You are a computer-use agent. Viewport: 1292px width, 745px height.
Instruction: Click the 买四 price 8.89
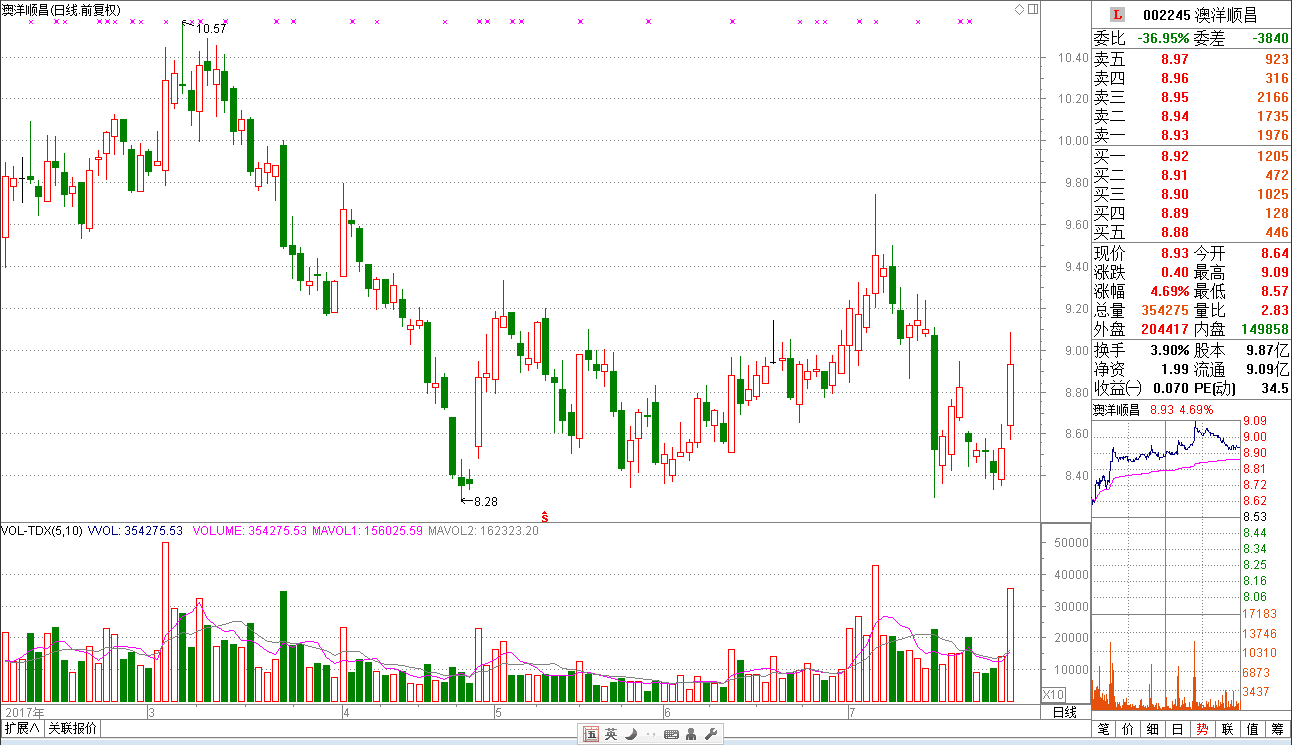1175,213
